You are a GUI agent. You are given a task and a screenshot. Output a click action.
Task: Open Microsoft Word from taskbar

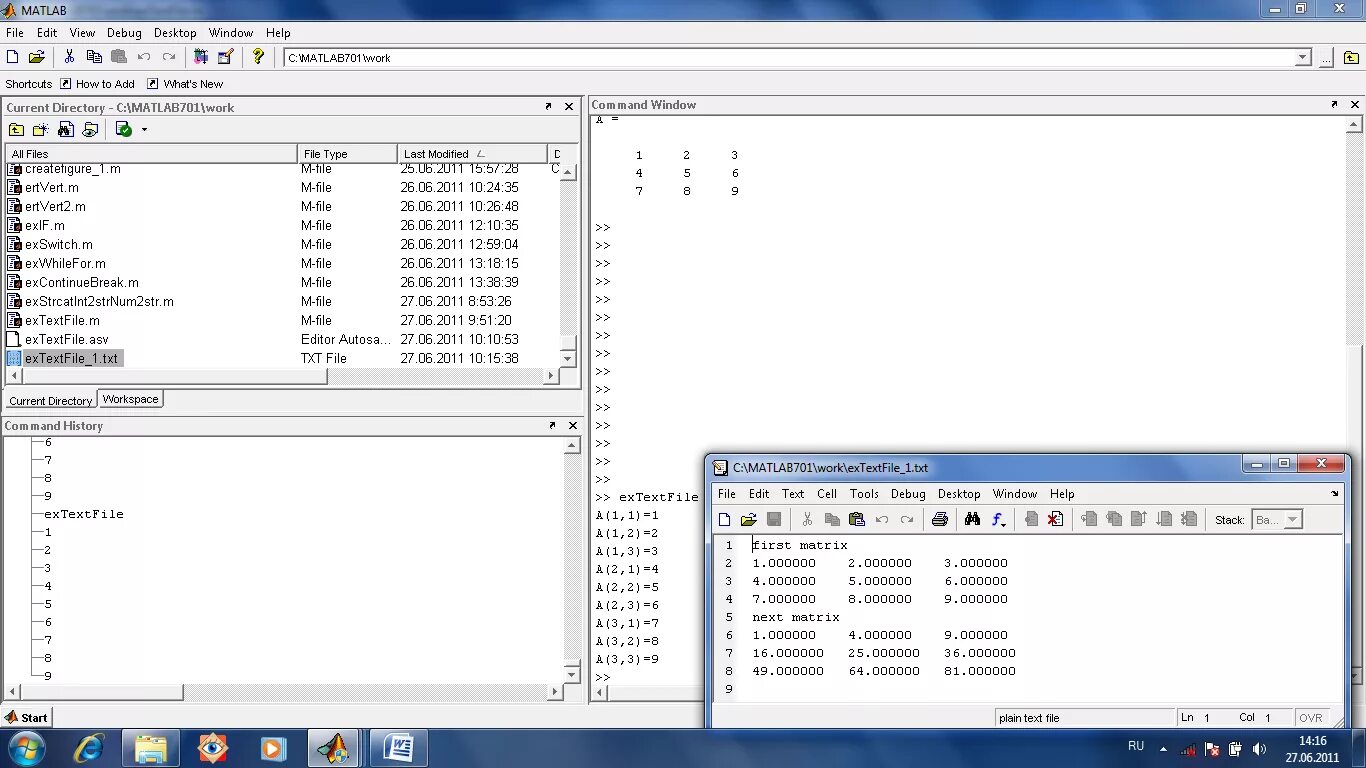pyautogui.click(x=398, y=748)
